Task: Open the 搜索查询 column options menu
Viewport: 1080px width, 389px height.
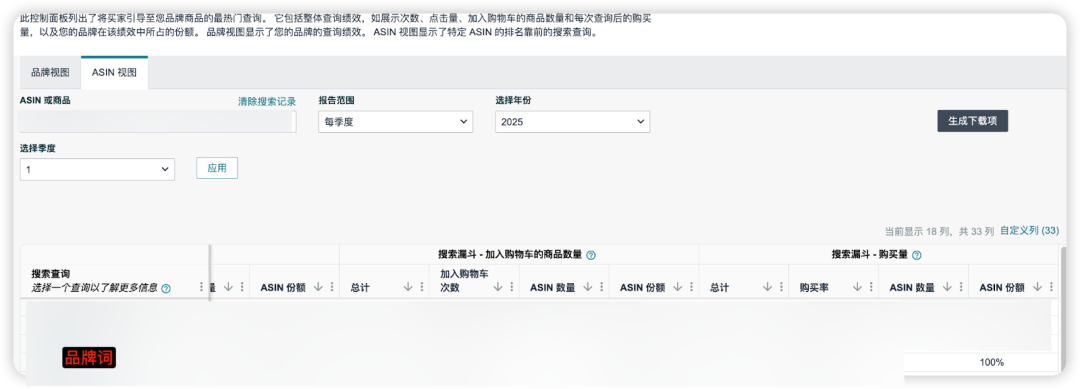Action: (x=201, y=288)
